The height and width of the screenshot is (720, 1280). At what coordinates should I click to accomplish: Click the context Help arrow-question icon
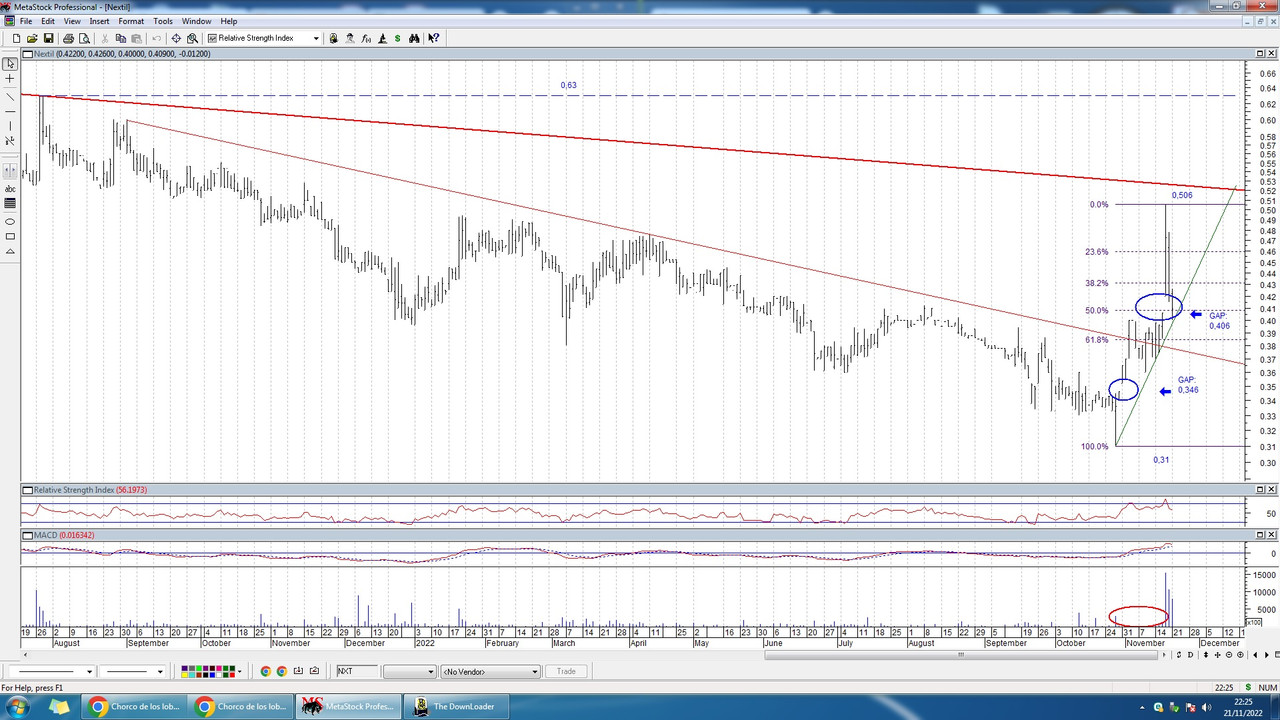pyautogui.click(x=434, y=38)
